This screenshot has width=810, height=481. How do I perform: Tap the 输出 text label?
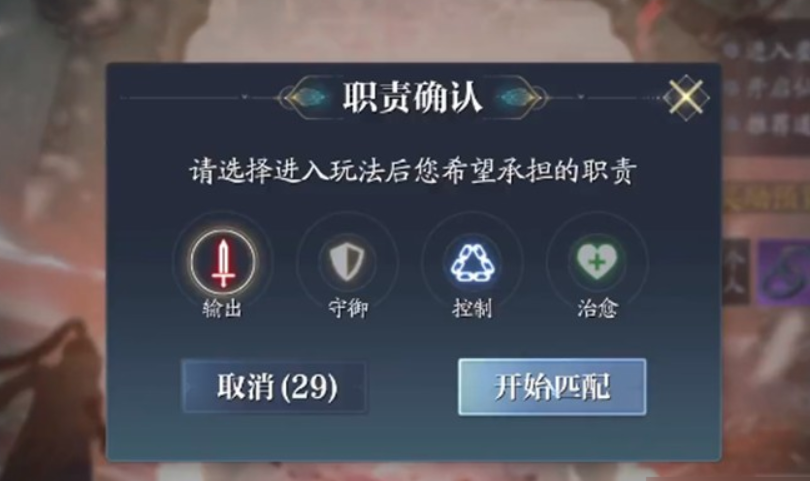[222, 309]
